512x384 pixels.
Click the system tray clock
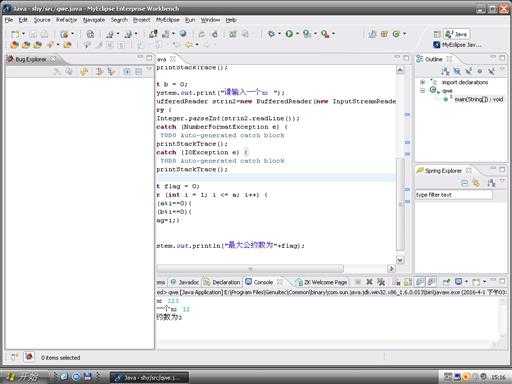coord(498,377)
